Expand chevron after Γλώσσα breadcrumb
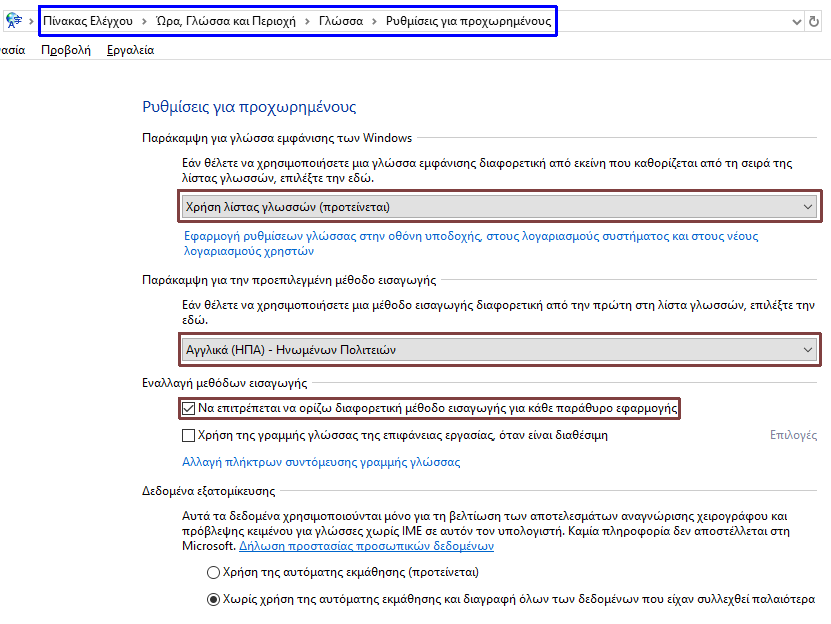The image size is (831, 624). [375, 22]
